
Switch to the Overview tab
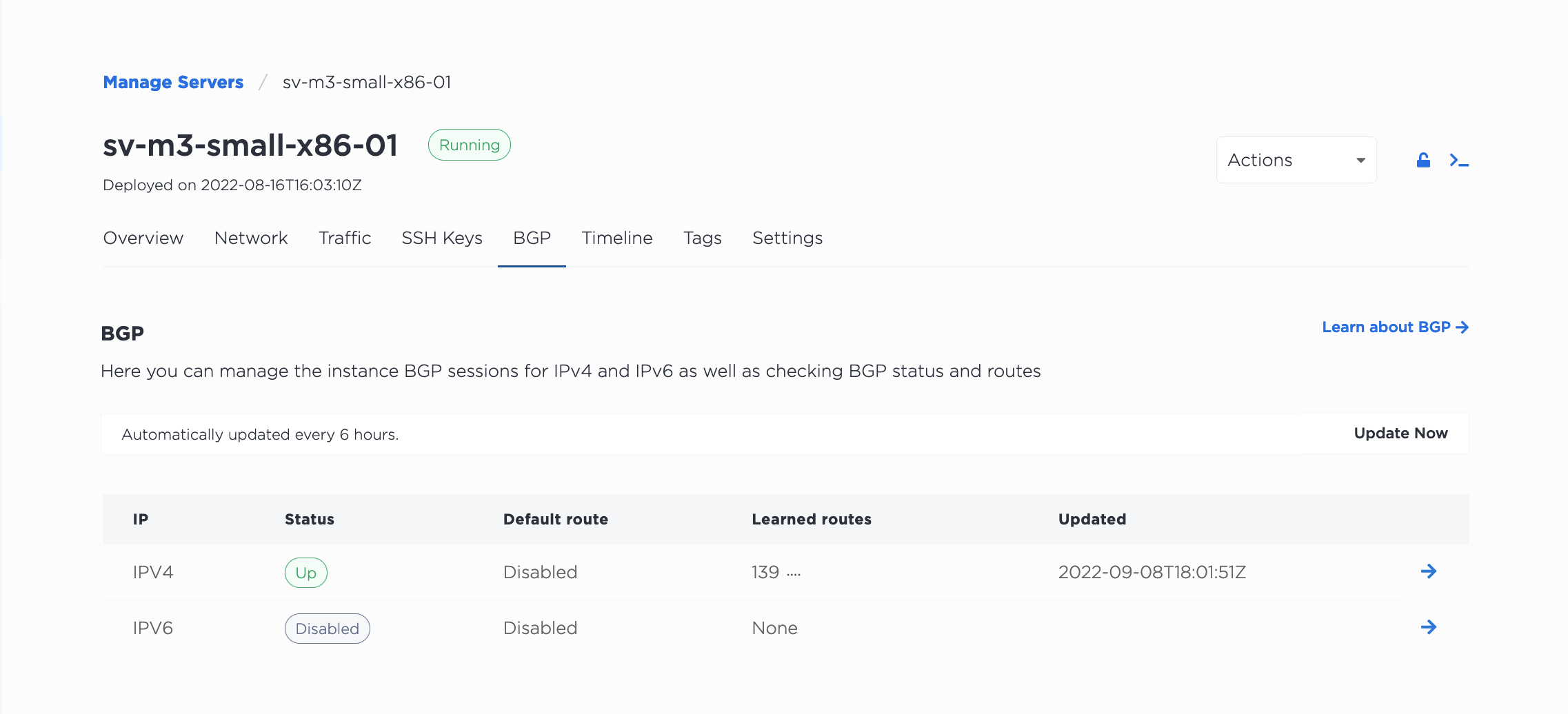(x=143, y=238)
